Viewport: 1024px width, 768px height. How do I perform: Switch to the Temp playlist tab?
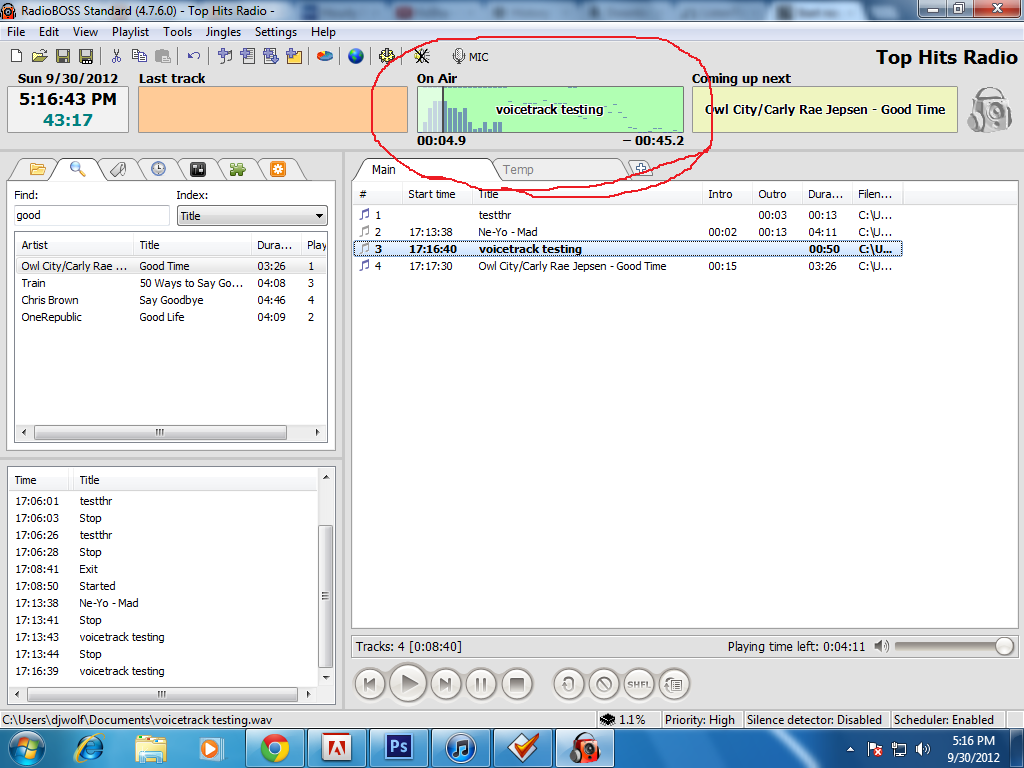coord(557,170)
